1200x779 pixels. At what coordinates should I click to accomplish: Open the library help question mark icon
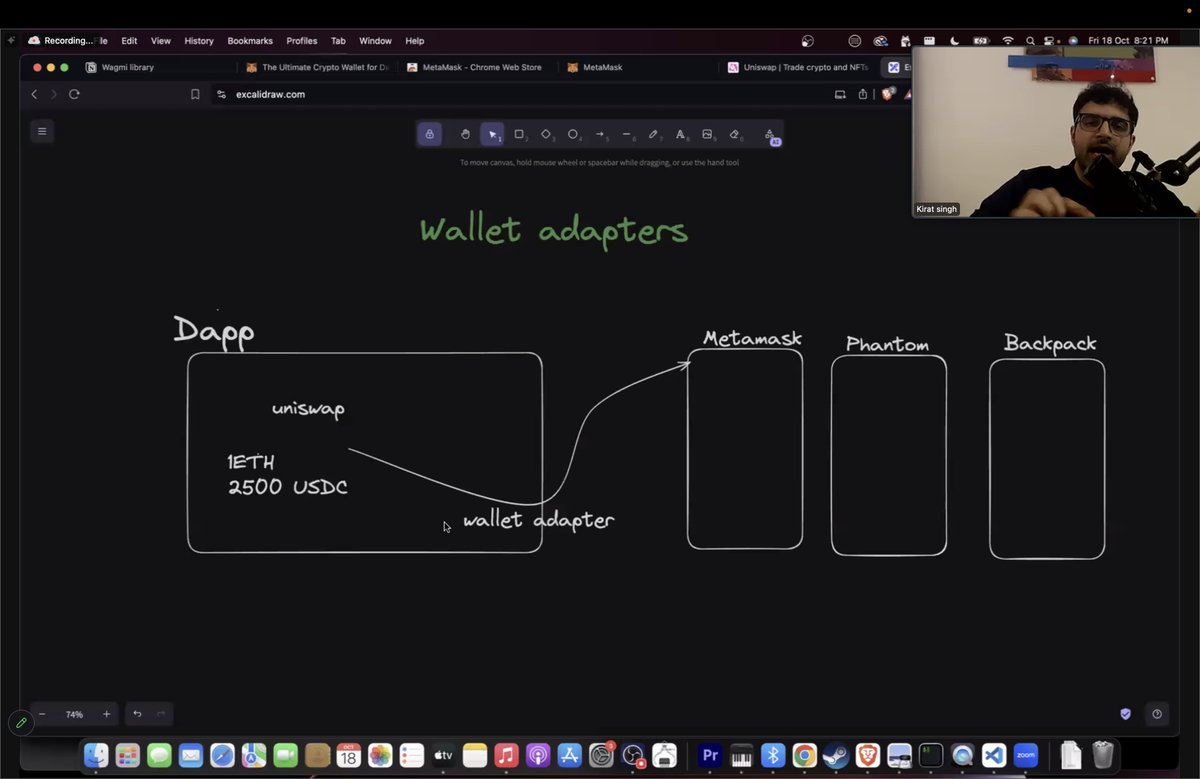click(1157, 714)
